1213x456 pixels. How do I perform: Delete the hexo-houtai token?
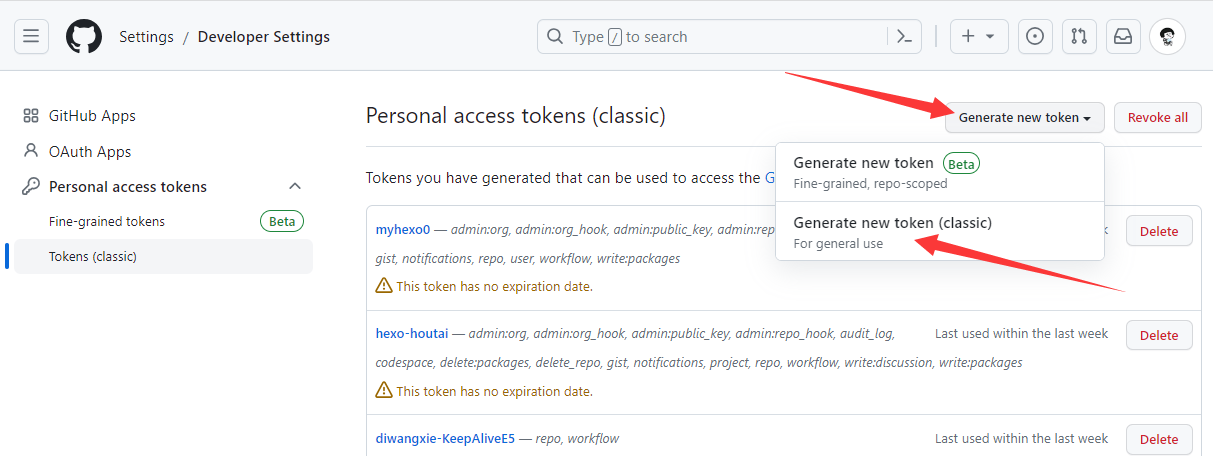(1158, 335)
